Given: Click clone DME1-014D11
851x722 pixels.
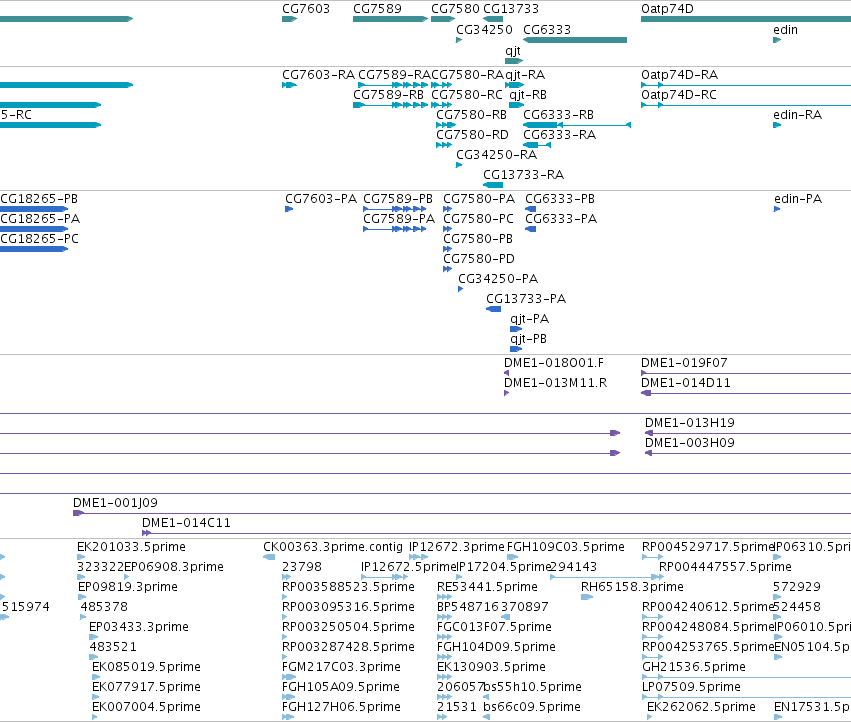Looking at the screenshot, I should [686, 383].
